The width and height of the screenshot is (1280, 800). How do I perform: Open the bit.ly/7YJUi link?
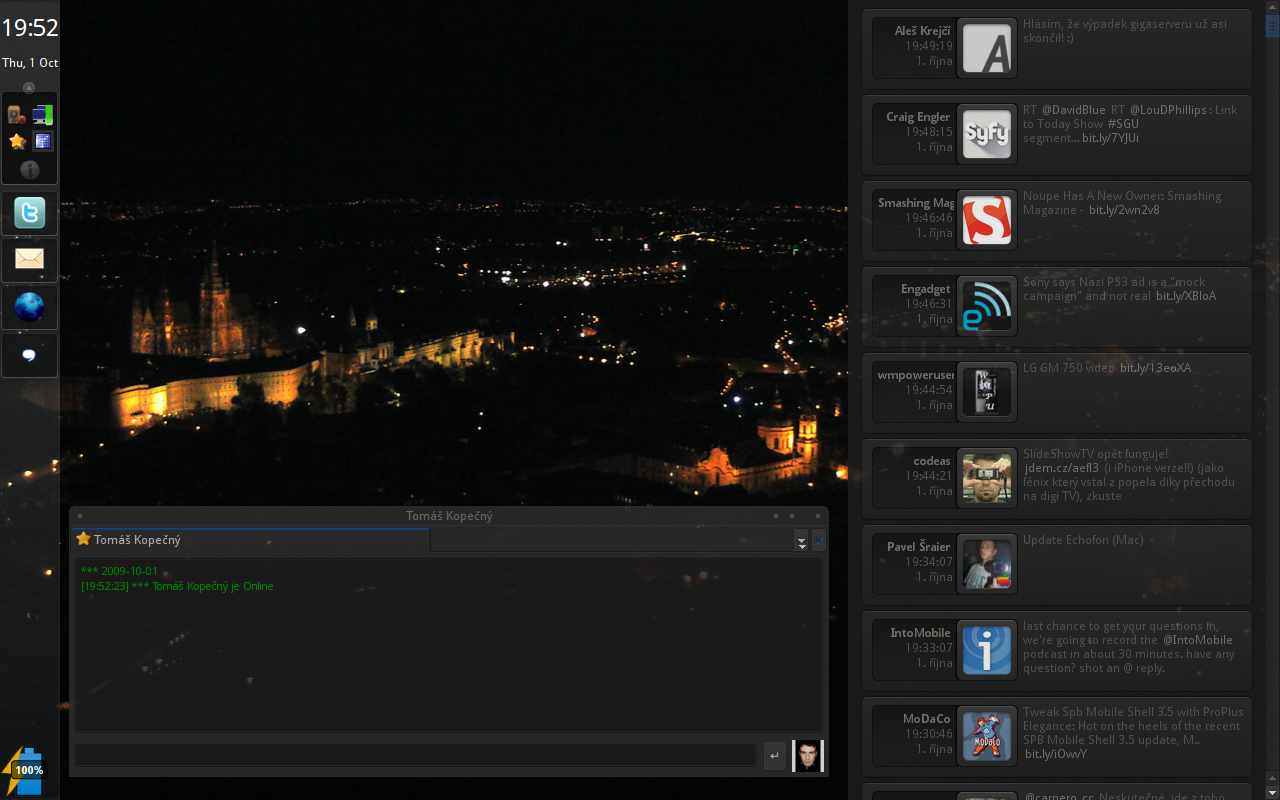pos(1110,138)
